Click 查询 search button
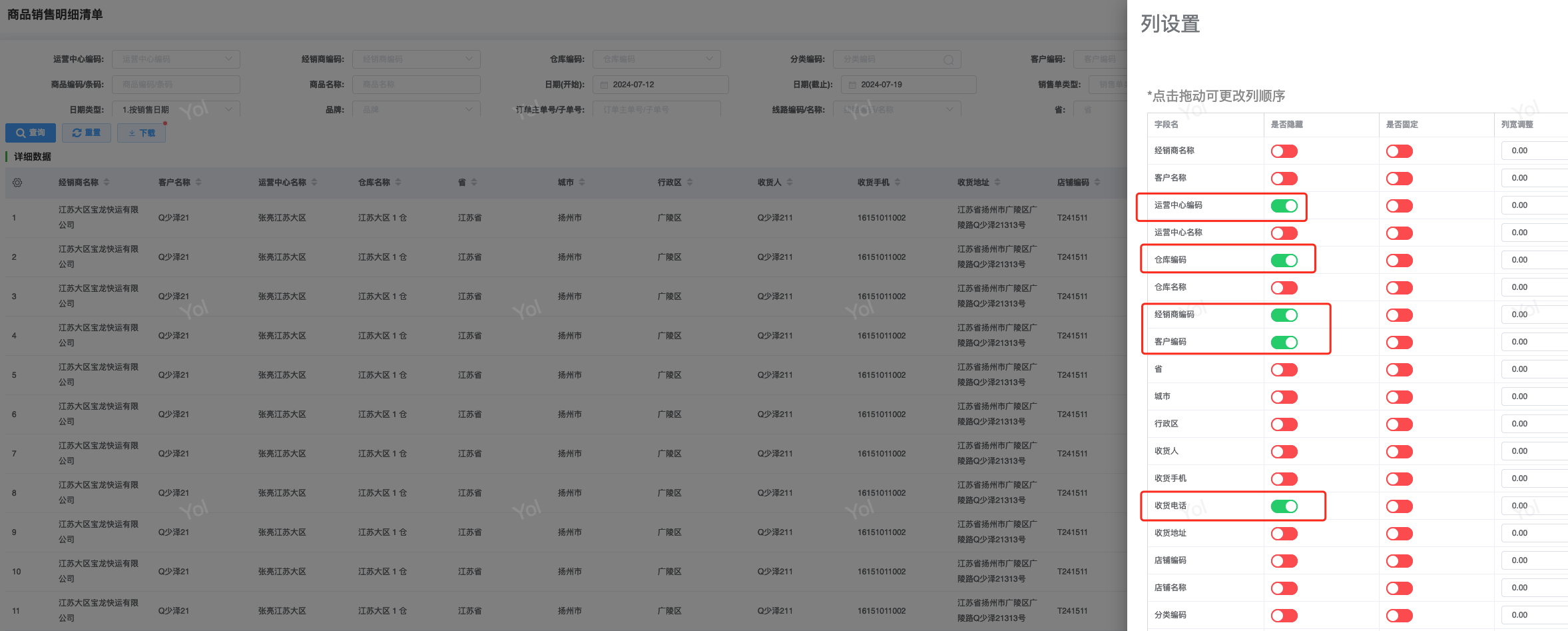 31,133
